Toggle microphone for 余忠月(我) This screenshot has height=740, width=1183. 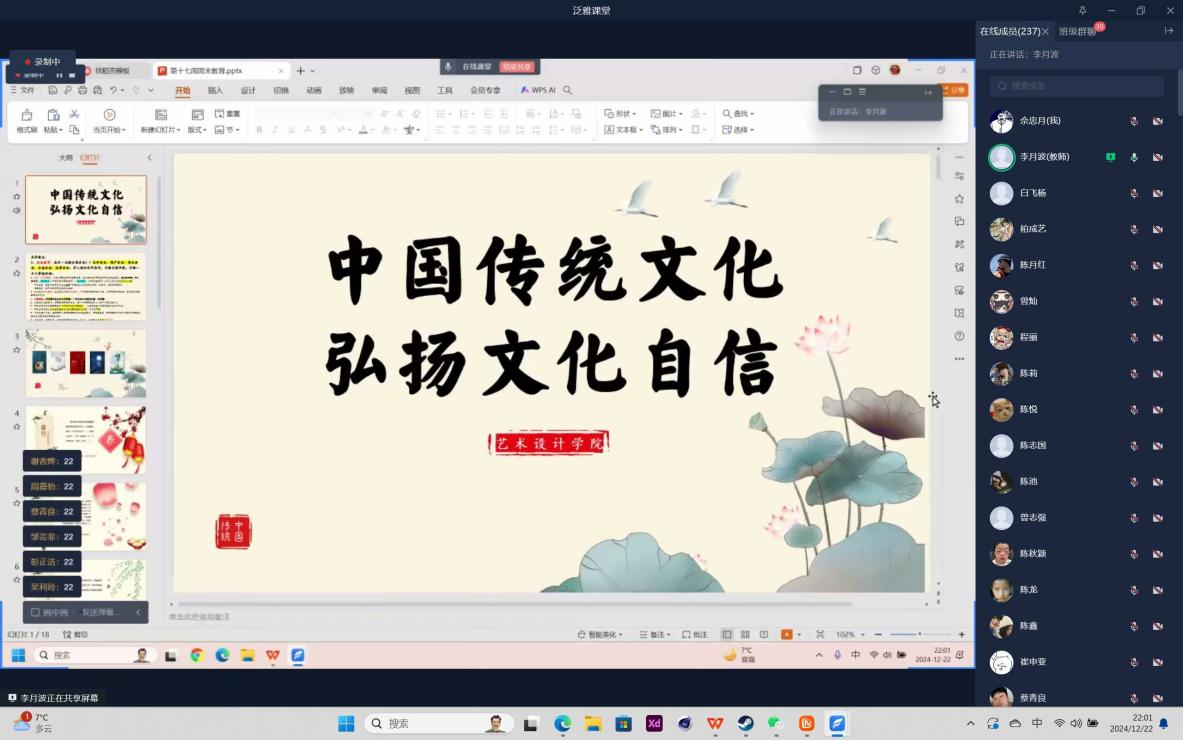pyautogui.click(x=1134, y=121)
